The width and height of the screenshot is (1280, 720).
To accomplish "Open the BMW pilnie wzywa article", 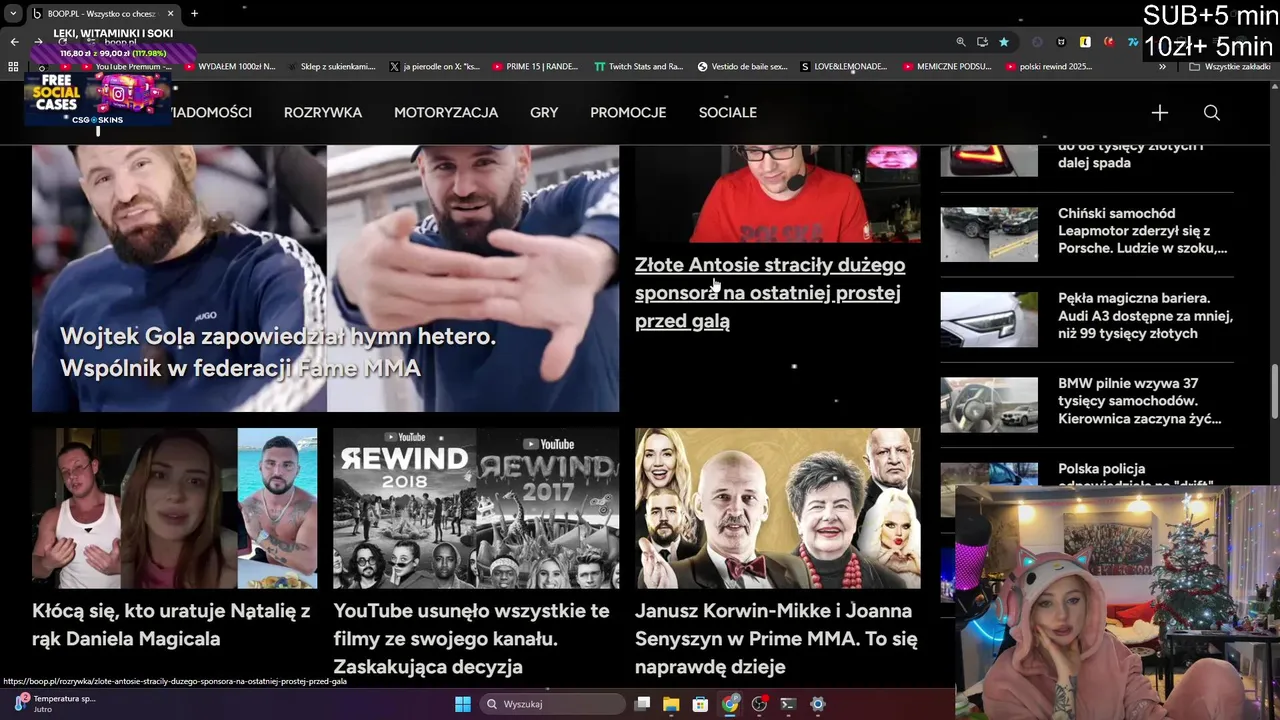I will pyautogui.click(x=1140, y=401).
